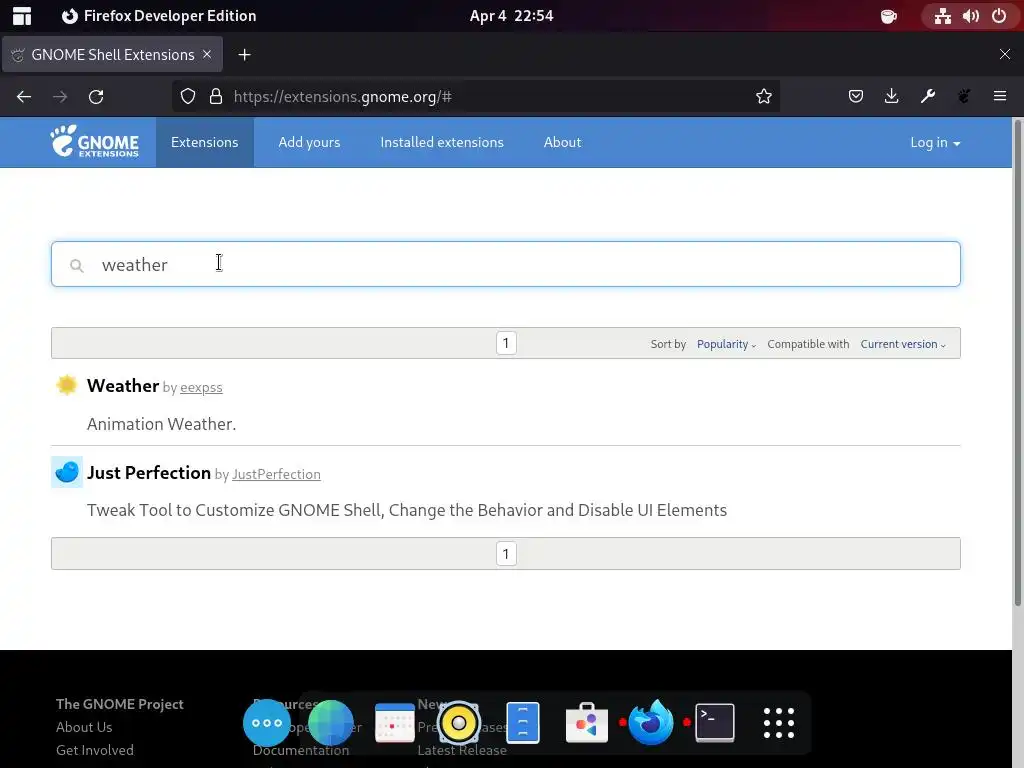
Task: Open the Firefox hamburger menu
Action: pyautogui.click(x=1000, y=97)
